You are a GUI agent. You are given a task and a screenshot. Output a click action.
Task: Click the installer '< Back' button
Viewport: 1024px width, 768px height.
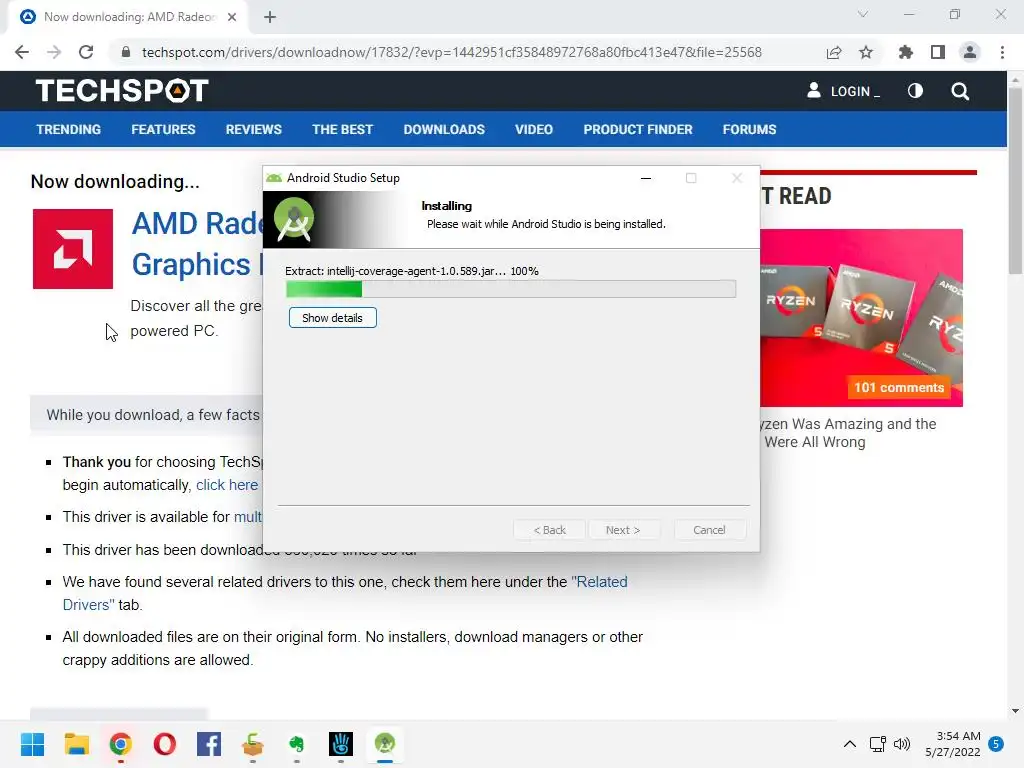click(x=549, y=530)
